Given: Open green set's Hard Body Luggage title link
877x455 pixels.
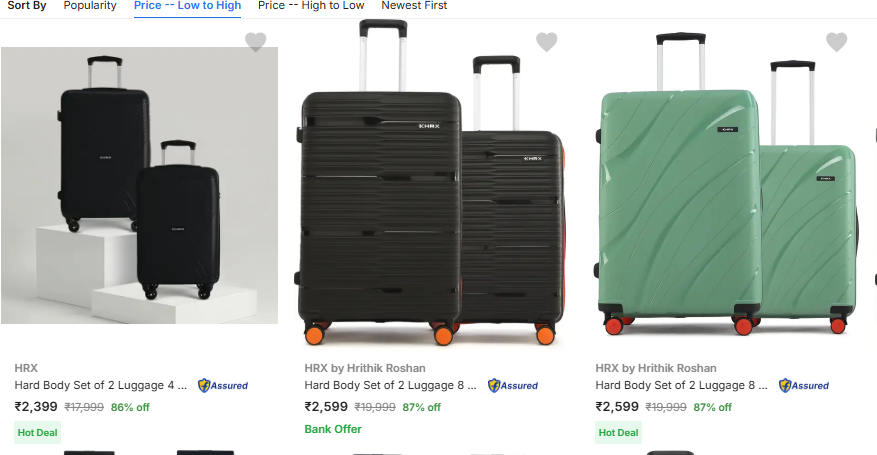Looking at the screenshot, I should tap(682, 385).
